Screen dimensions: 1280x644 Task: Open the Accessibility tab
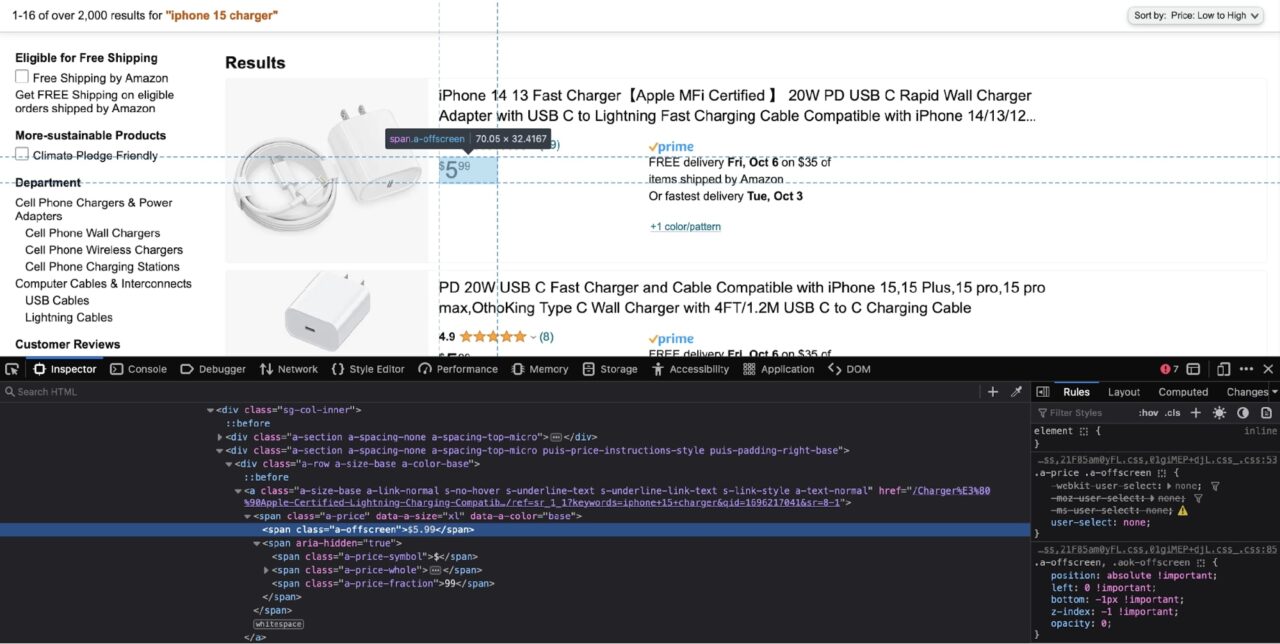(690, 369)
